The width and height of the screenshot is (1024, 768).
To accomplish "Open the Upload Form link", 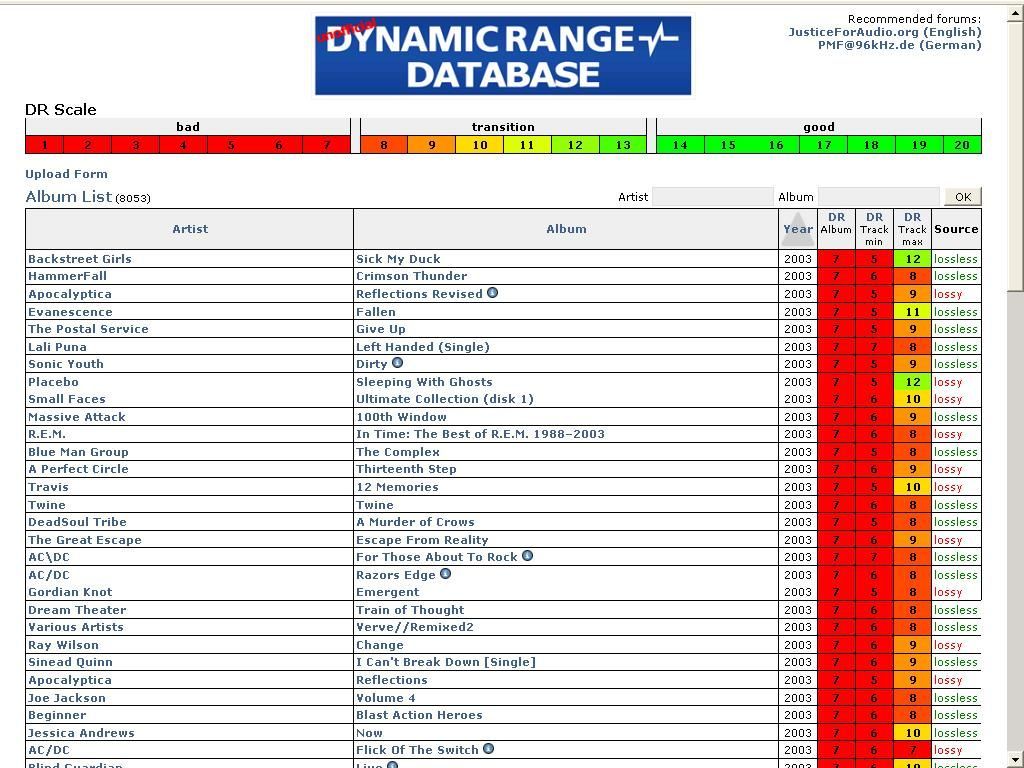I will point(67,174).
